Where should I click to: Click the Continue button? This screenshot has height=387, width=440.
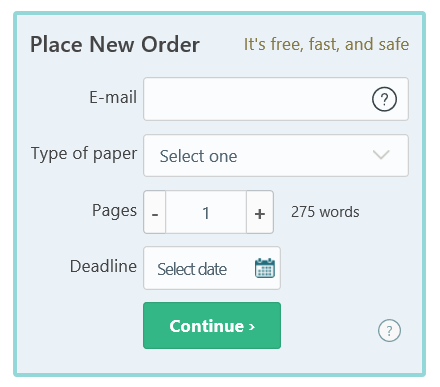tap(212, 326)
